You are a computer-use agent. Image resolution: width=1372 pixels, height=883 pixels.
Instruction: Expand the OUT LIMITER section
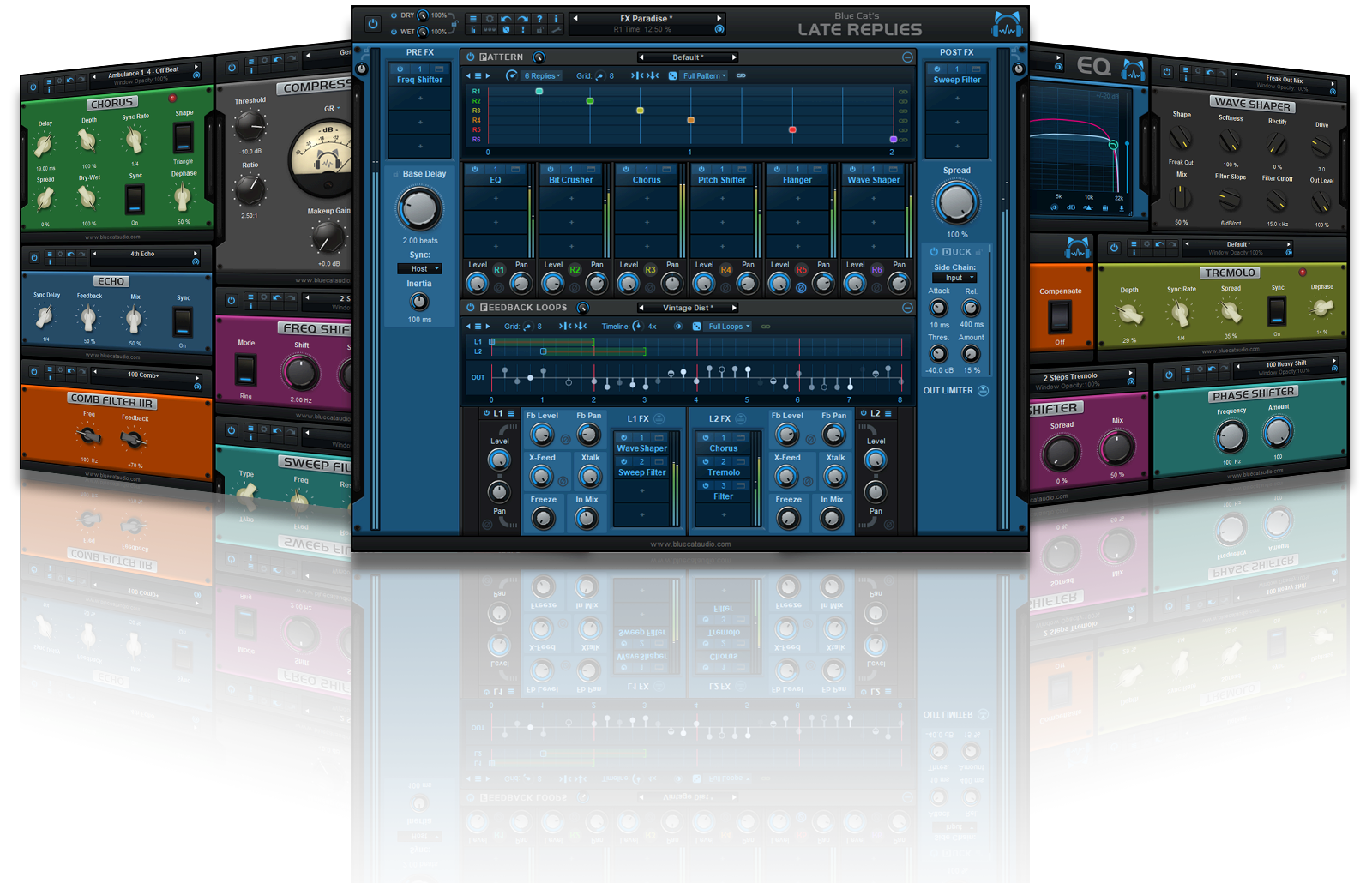(x=983, y=390)
